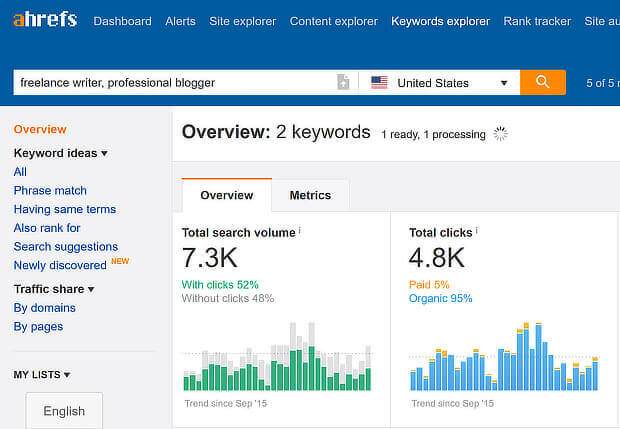Click the '1 ready, 1 processing' status text
Viewport: 620px width, 429px height.
pos(433,134)
